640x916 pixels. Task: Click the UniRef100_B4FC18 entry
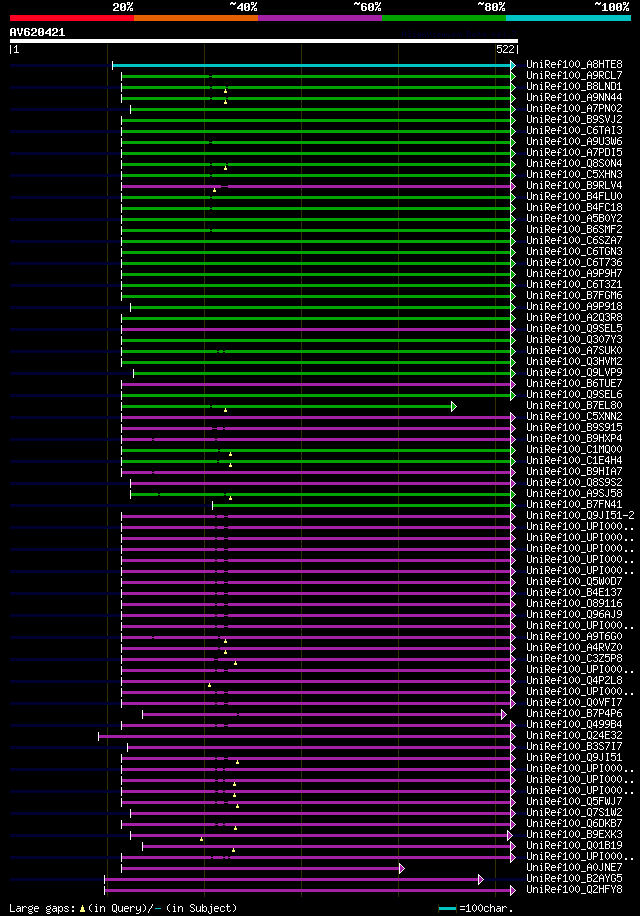tap(574, 207)
